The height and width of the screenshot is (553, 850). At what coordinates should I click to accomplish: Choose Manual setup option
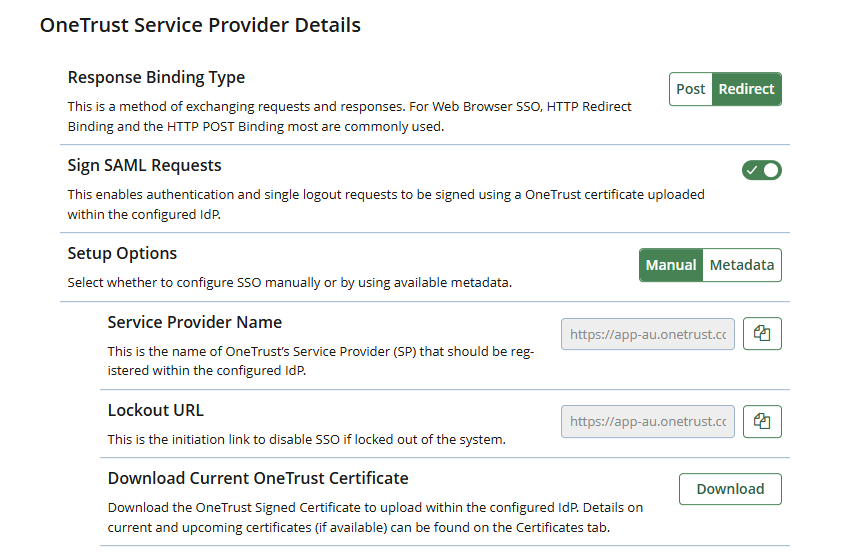point(671,265)
